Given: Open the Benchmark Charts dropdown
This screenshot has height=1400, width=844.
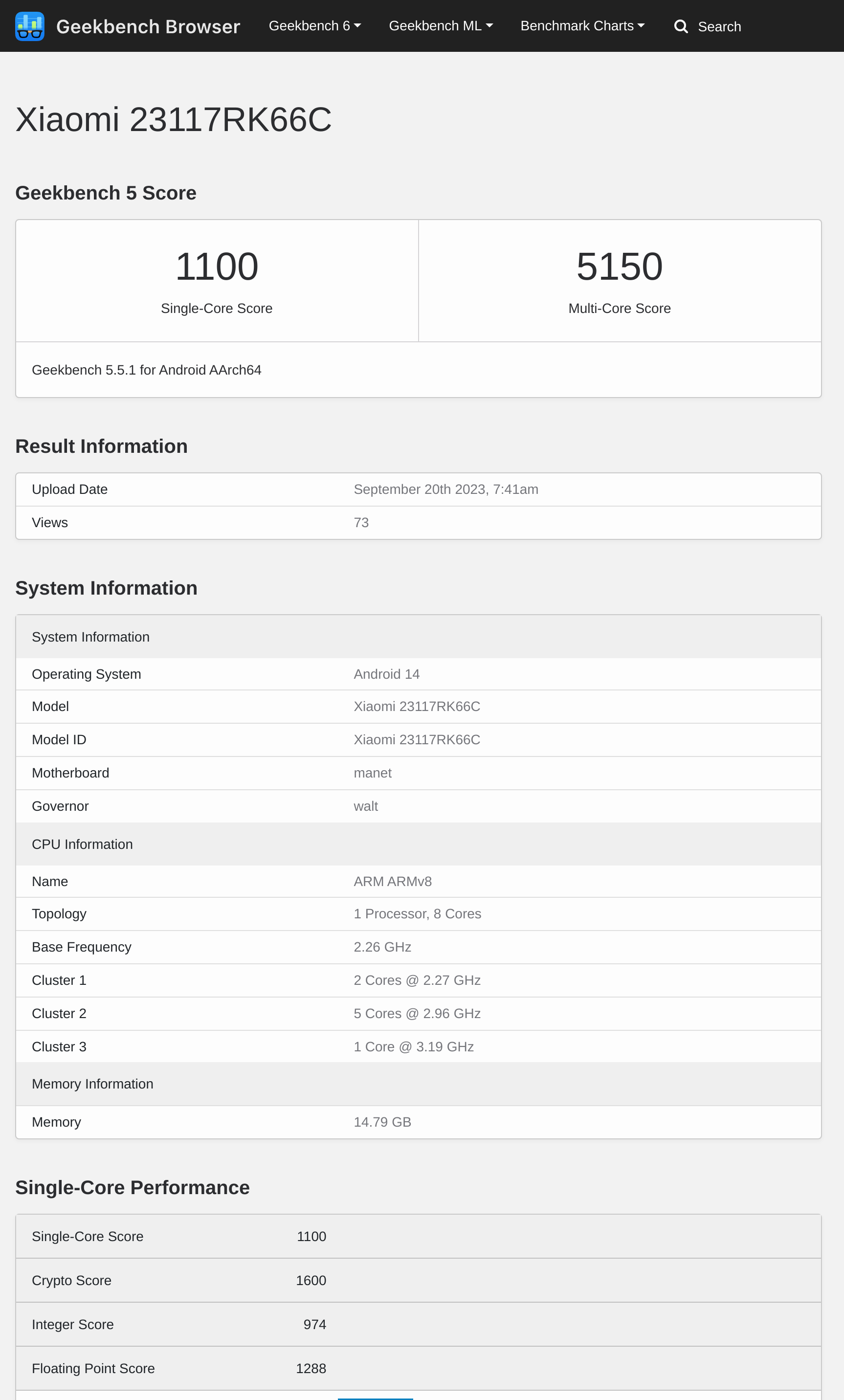Looking at the screenshot, I should (582, 26).
